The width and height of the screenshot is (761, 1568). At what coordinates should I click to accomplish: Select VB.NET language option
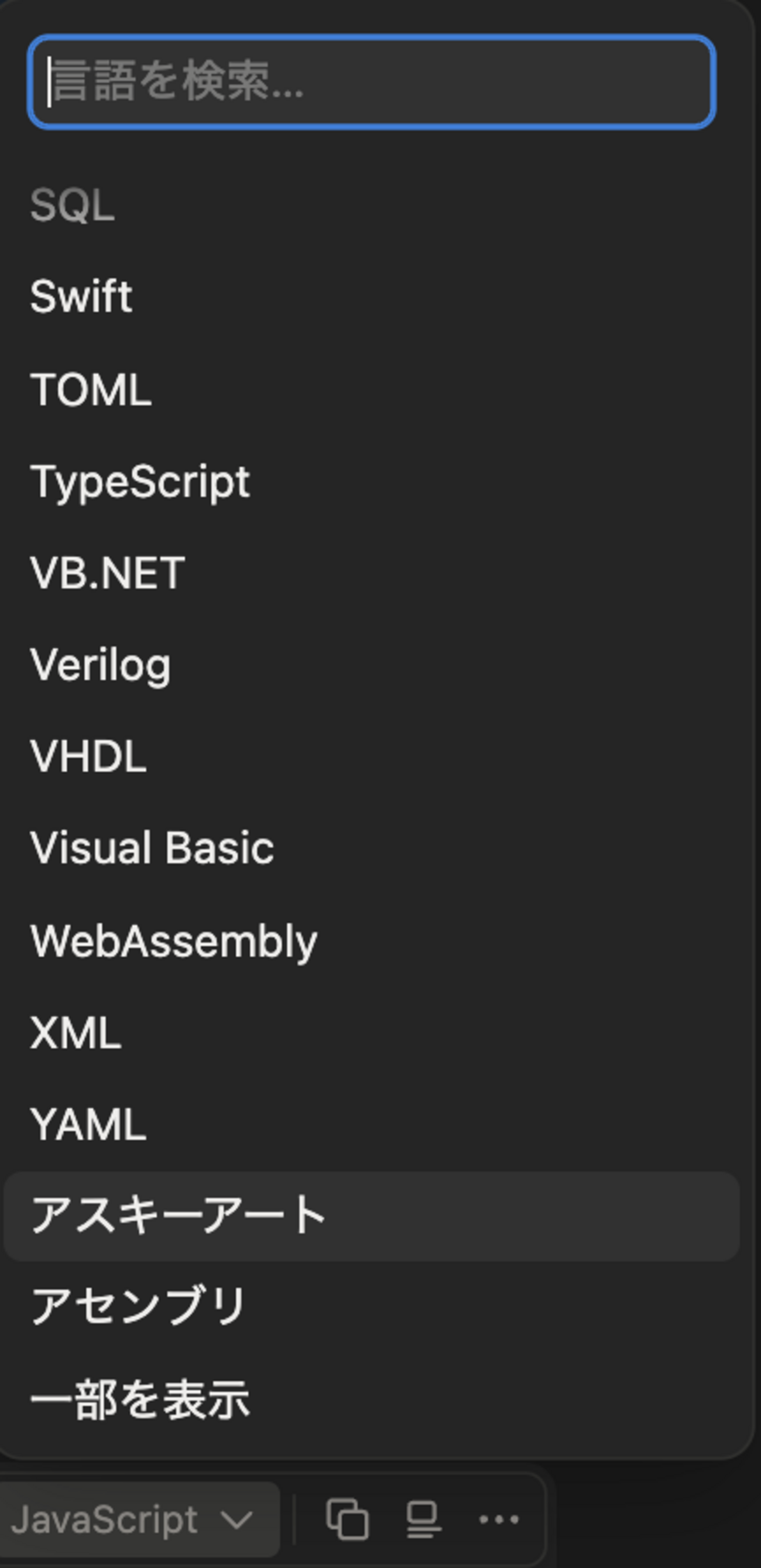click(107, 573)
